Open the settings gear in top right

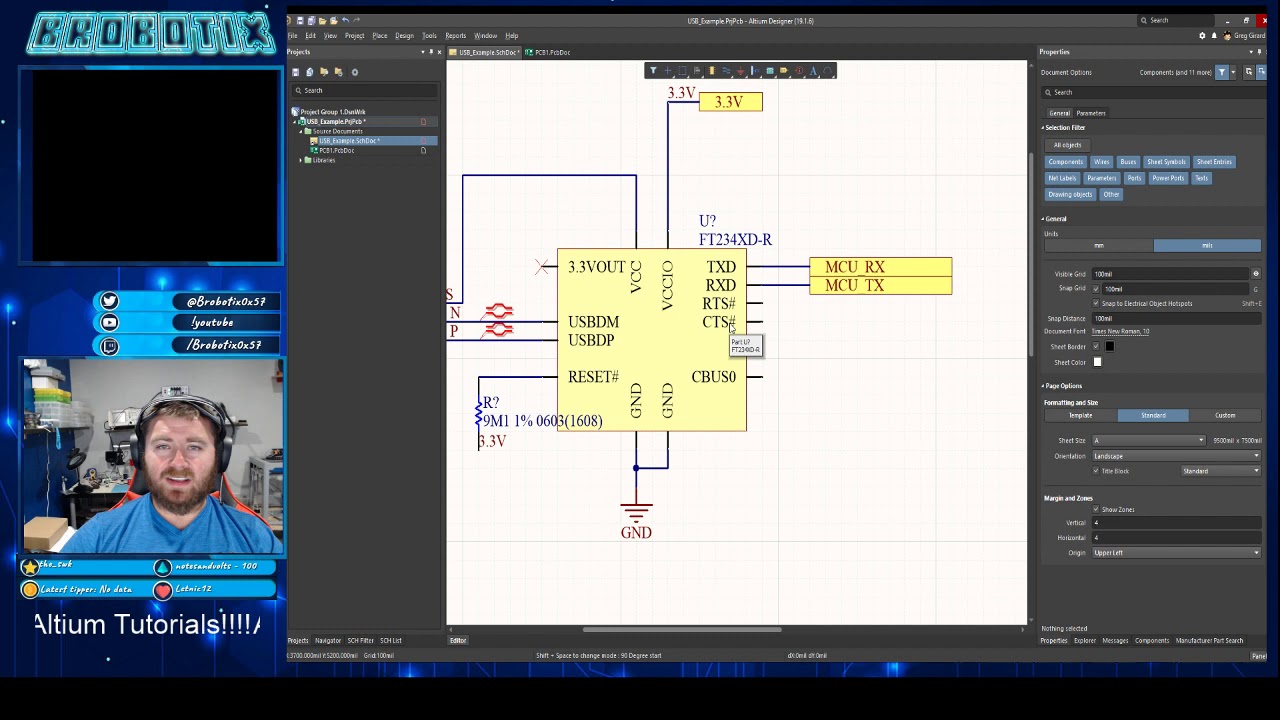pyautogui.click(x=1202, y=36)
